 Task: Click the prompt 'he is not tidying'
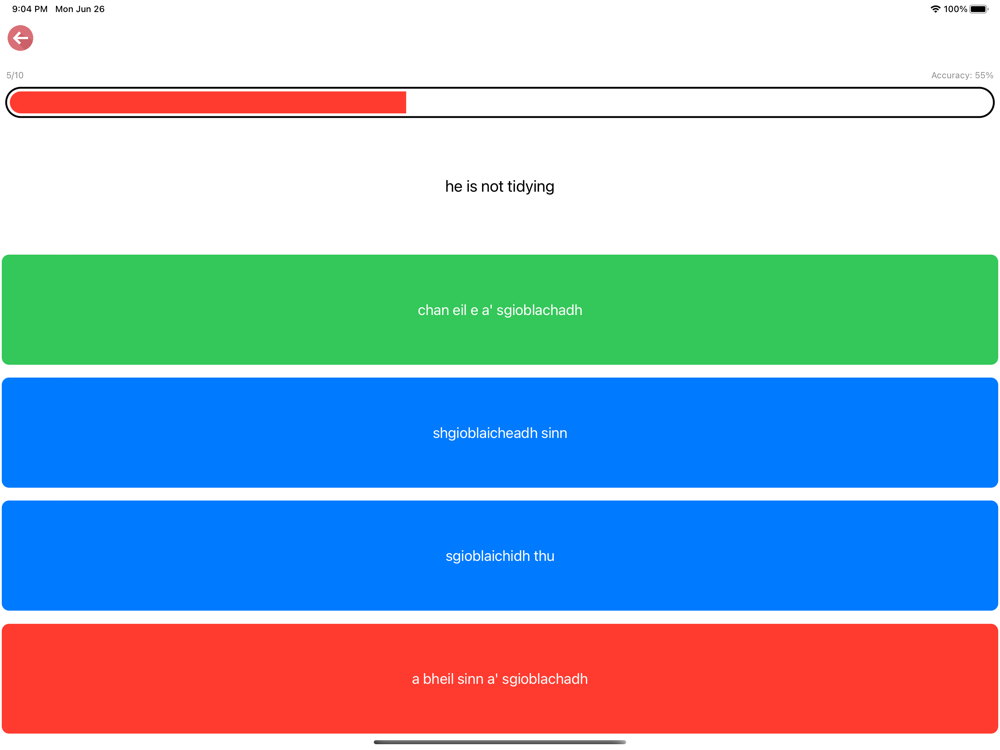pos(500,186)
